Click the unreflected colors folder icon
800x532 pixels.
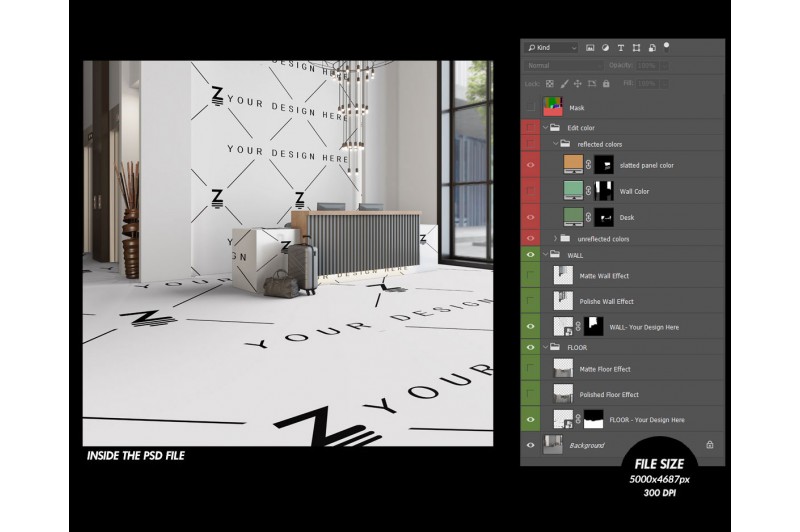(565, 238)
